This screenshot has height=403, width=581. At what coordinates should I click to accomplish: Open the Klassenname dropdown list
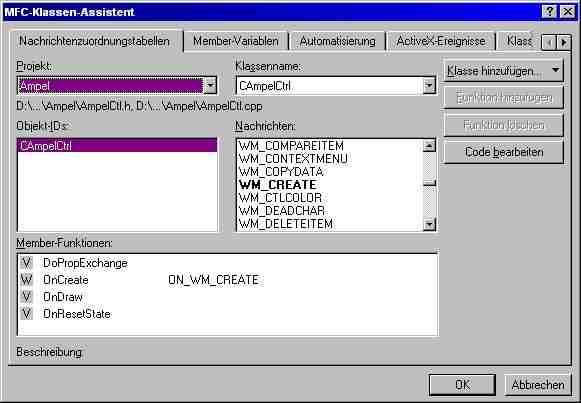coord(429,86)
